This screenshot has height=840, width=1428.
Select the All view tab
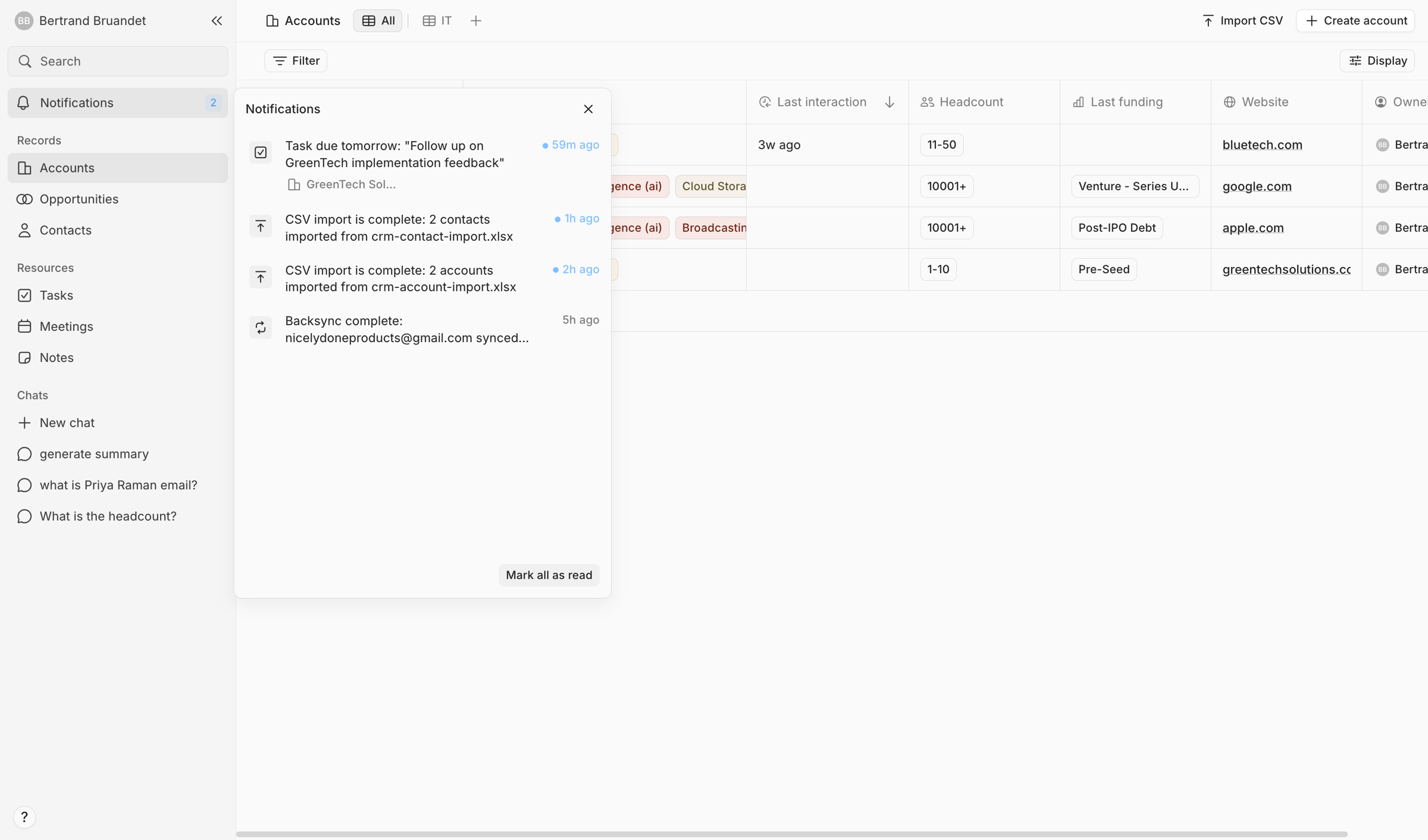coord(378,21)
